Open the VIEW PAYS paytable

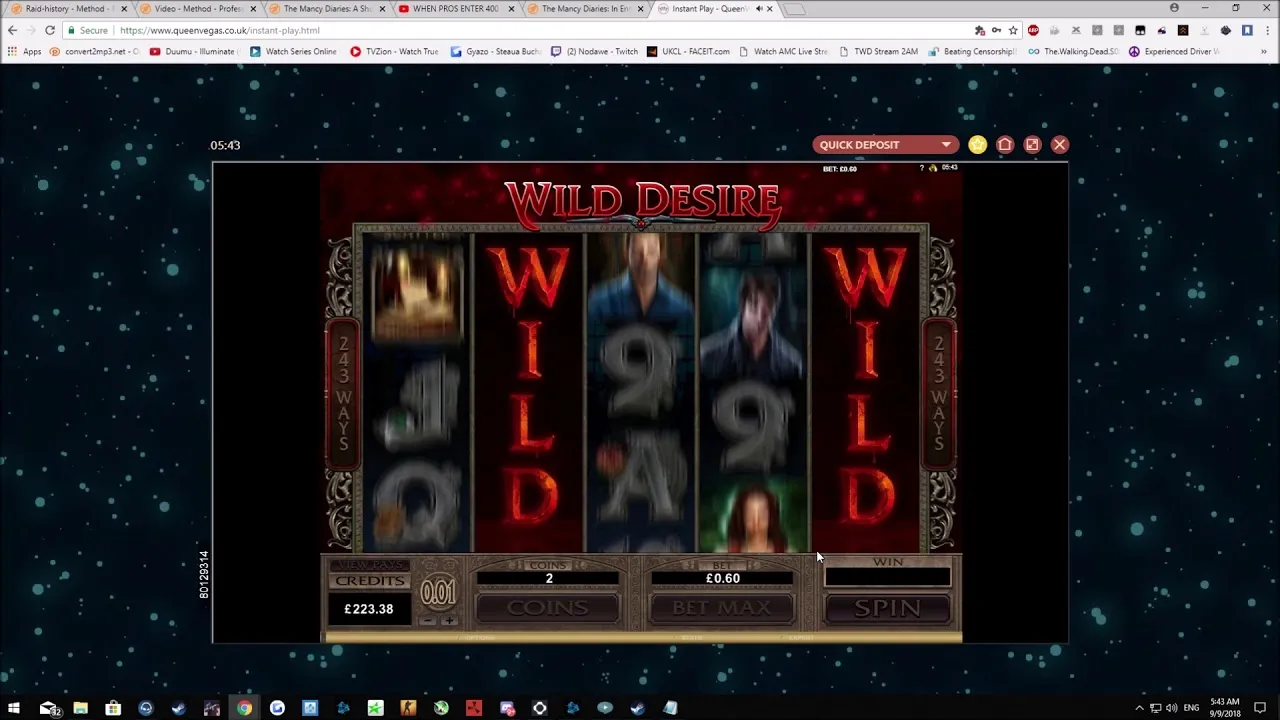tap(369, 565)
